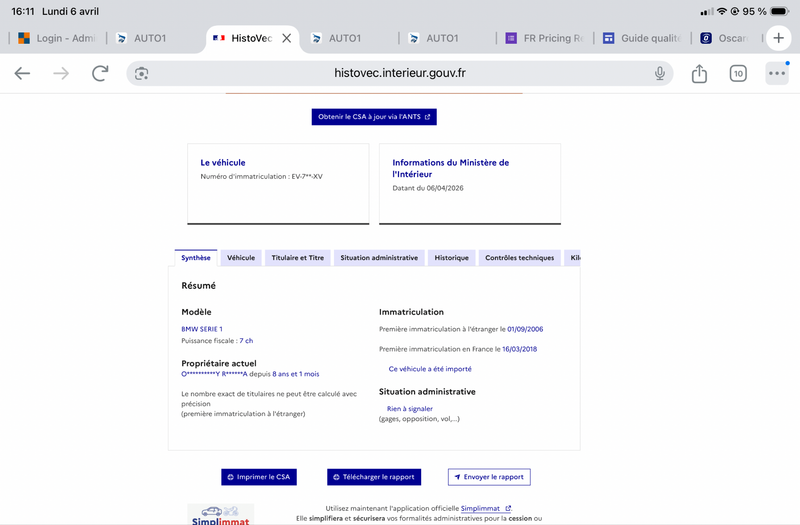Open the three-dots more options menu

tap(777, 73)
